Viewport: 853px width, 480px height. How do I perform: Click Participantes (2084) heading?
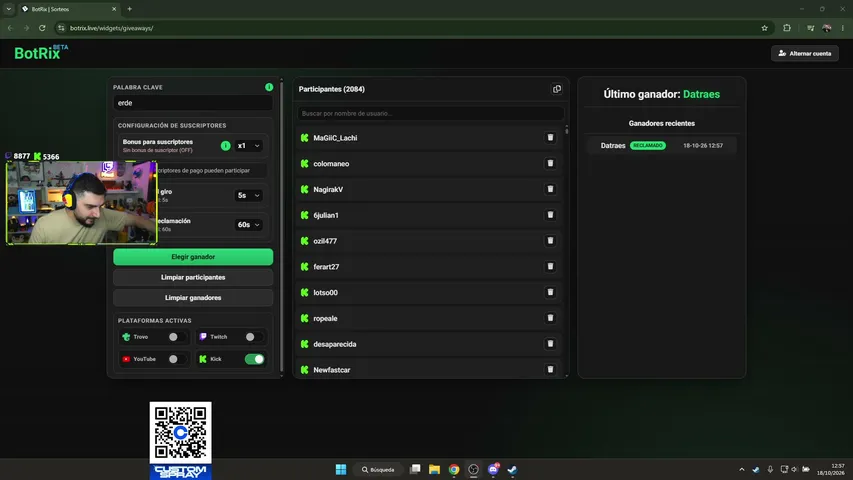331,89
